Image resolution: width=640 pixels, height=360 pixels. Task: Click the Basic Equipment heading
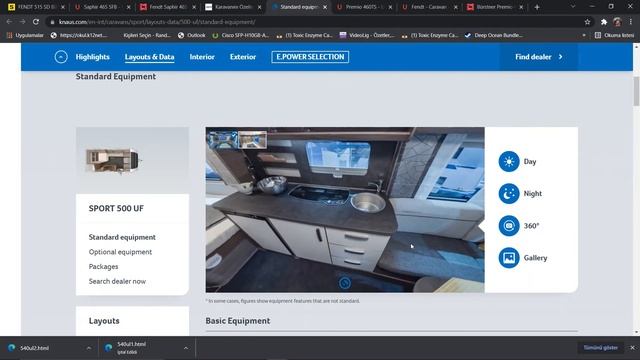click(238, 321)
